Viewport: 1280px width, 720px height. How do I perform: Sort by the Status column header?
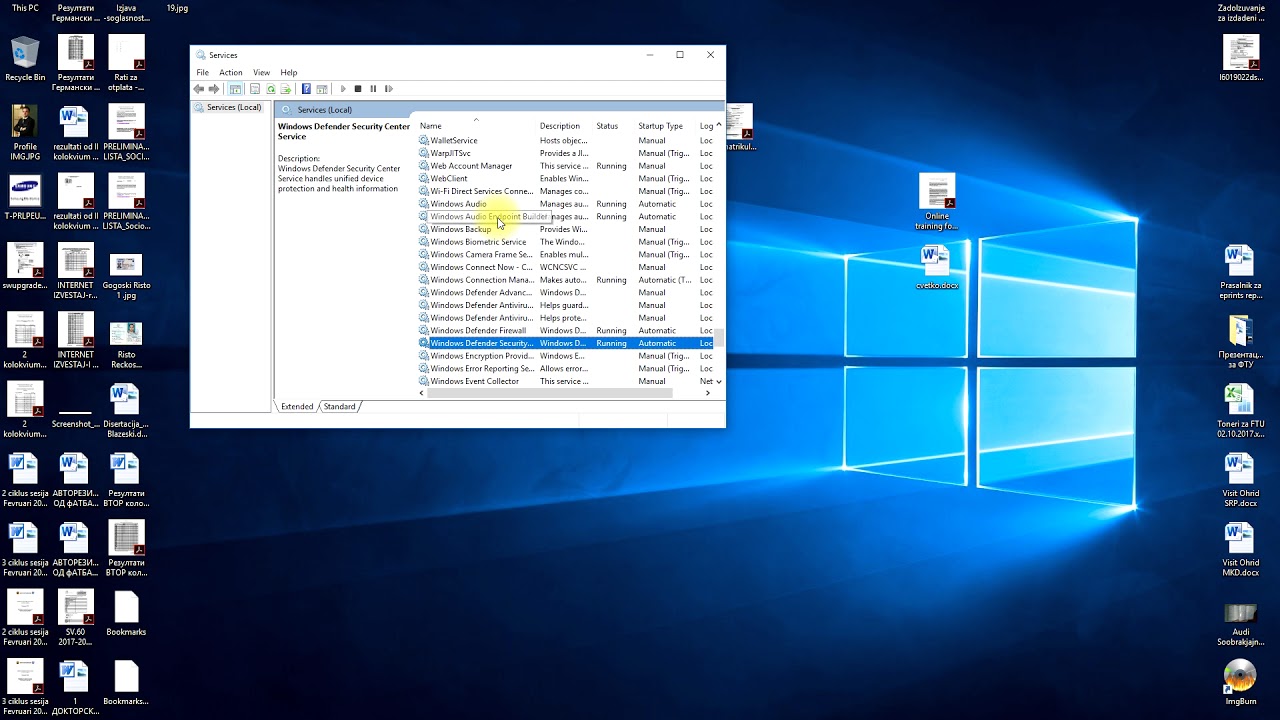[x=614, y=126]
